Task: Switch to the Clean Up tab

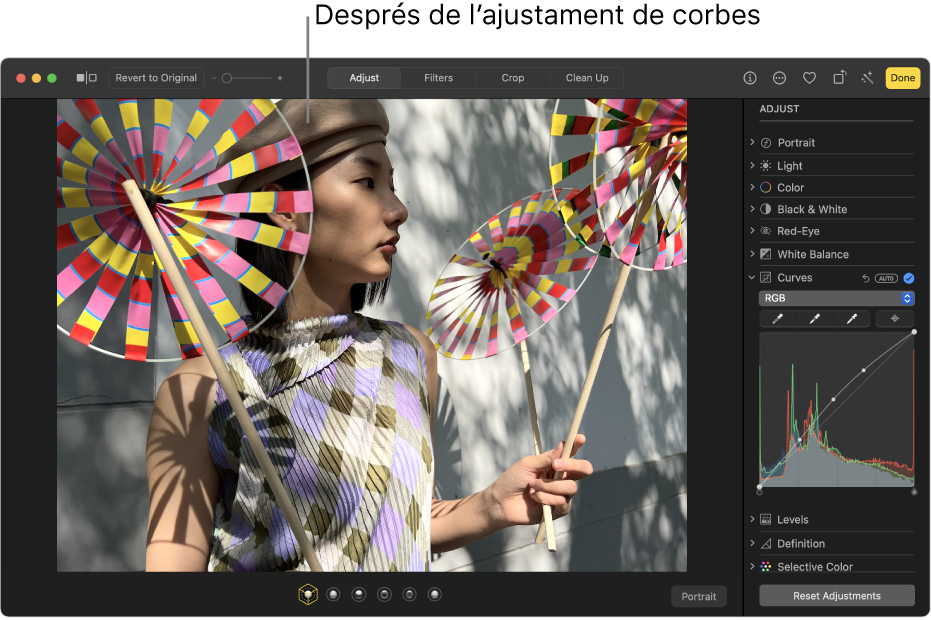Action: pos(587,78)
